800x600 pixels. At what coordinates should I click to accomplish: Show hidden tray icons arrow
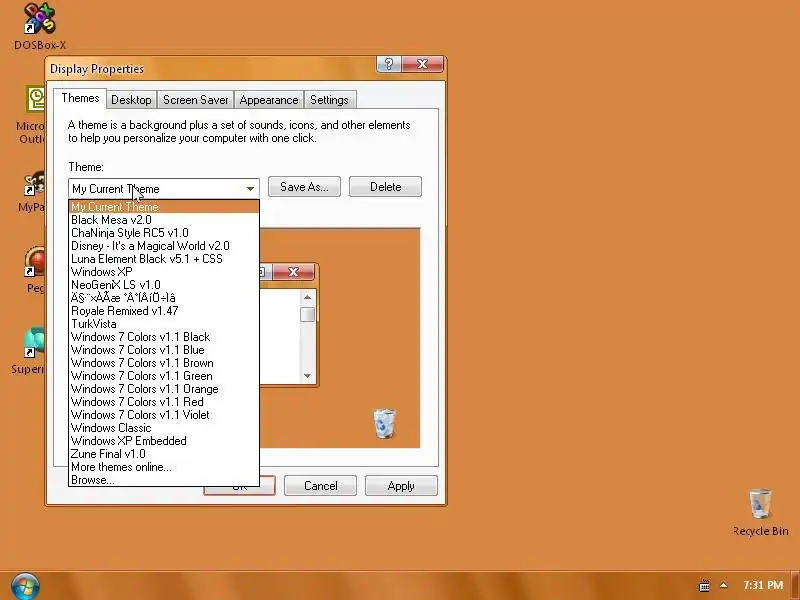723,585
